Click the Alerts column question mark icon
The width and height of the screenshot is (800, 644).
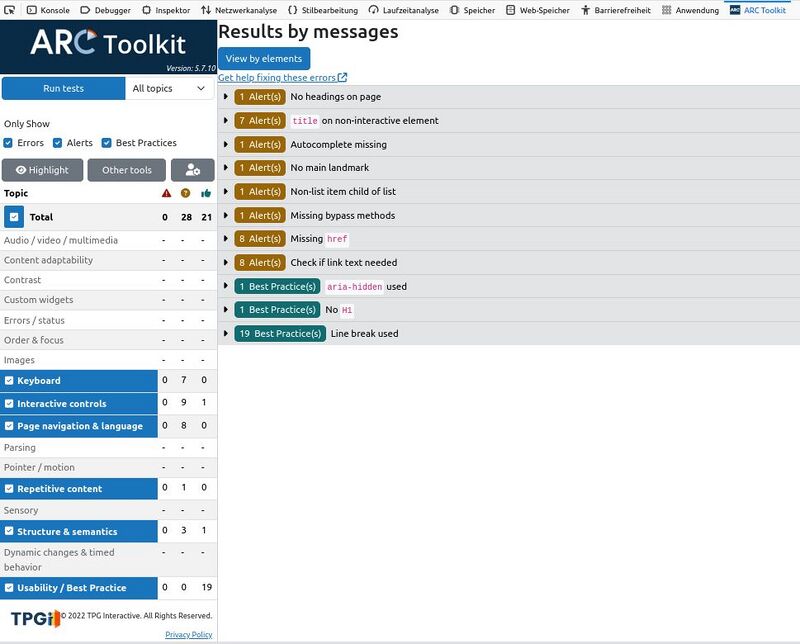tap(185, 193)
